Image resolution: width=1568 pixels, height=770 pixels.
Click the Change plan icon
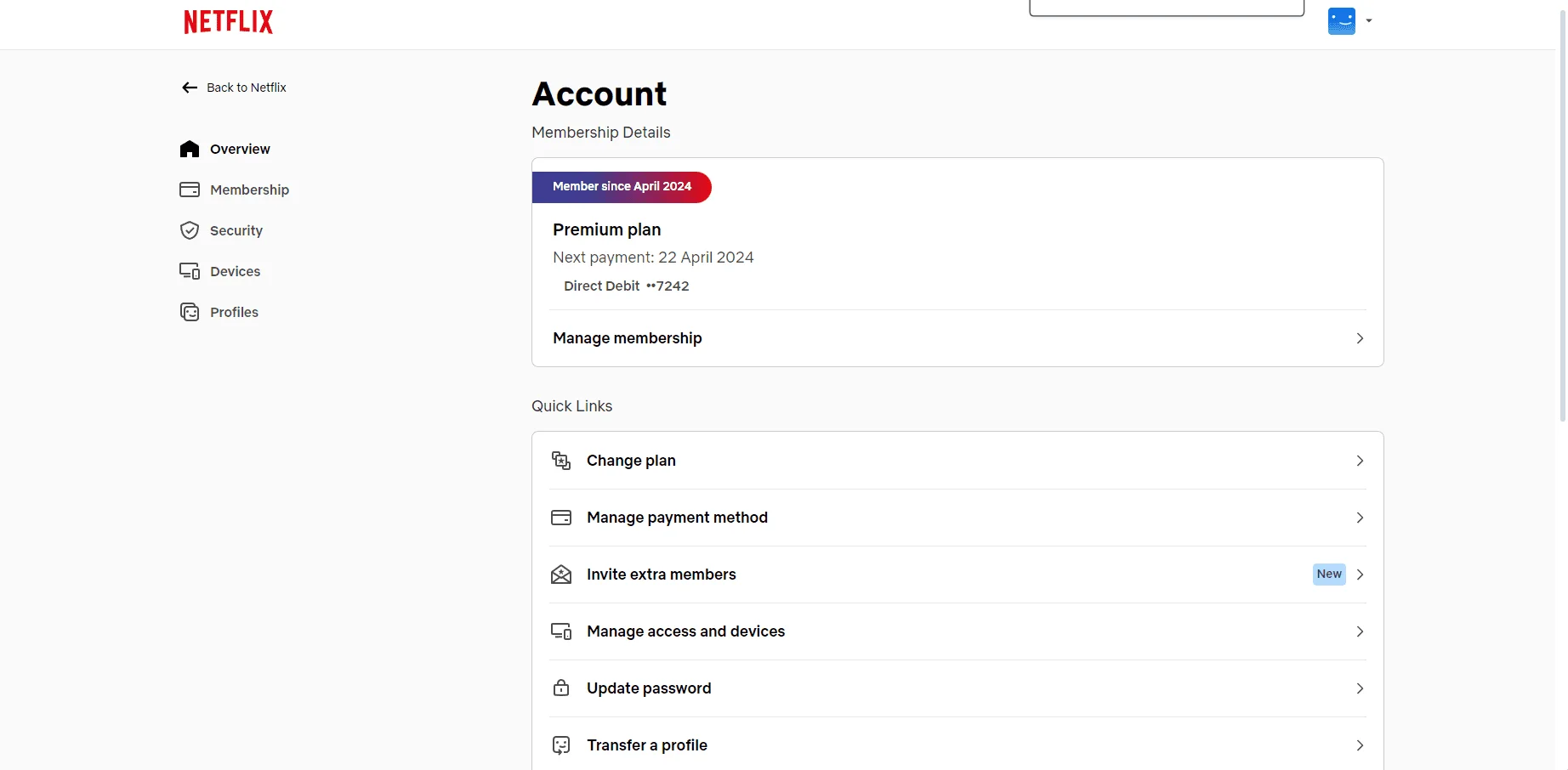[561, 461]
